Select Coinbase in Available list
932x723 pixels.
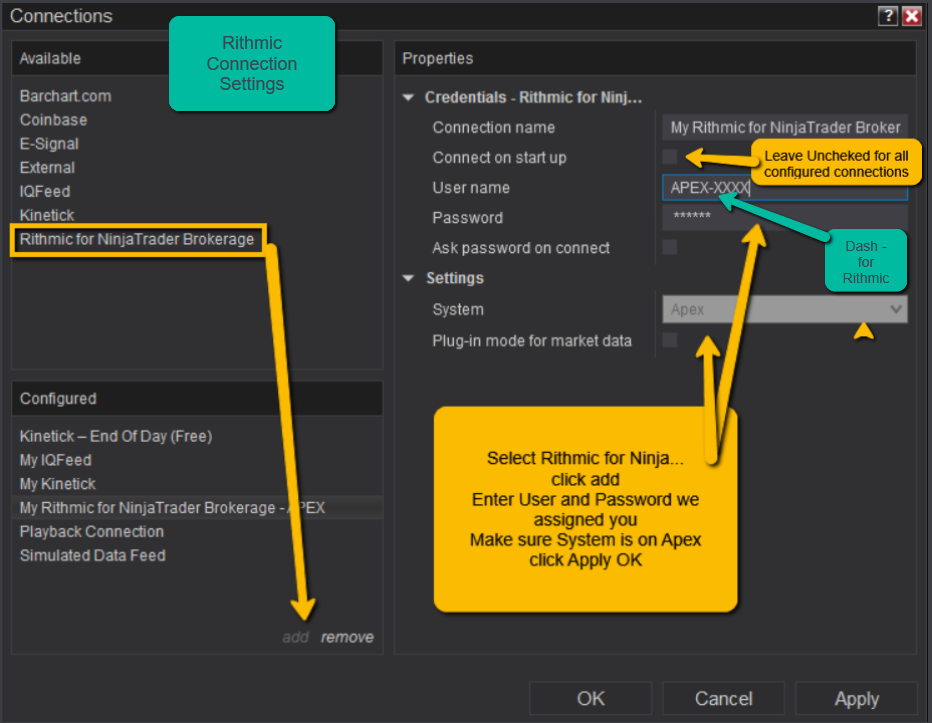pos(53,120)
